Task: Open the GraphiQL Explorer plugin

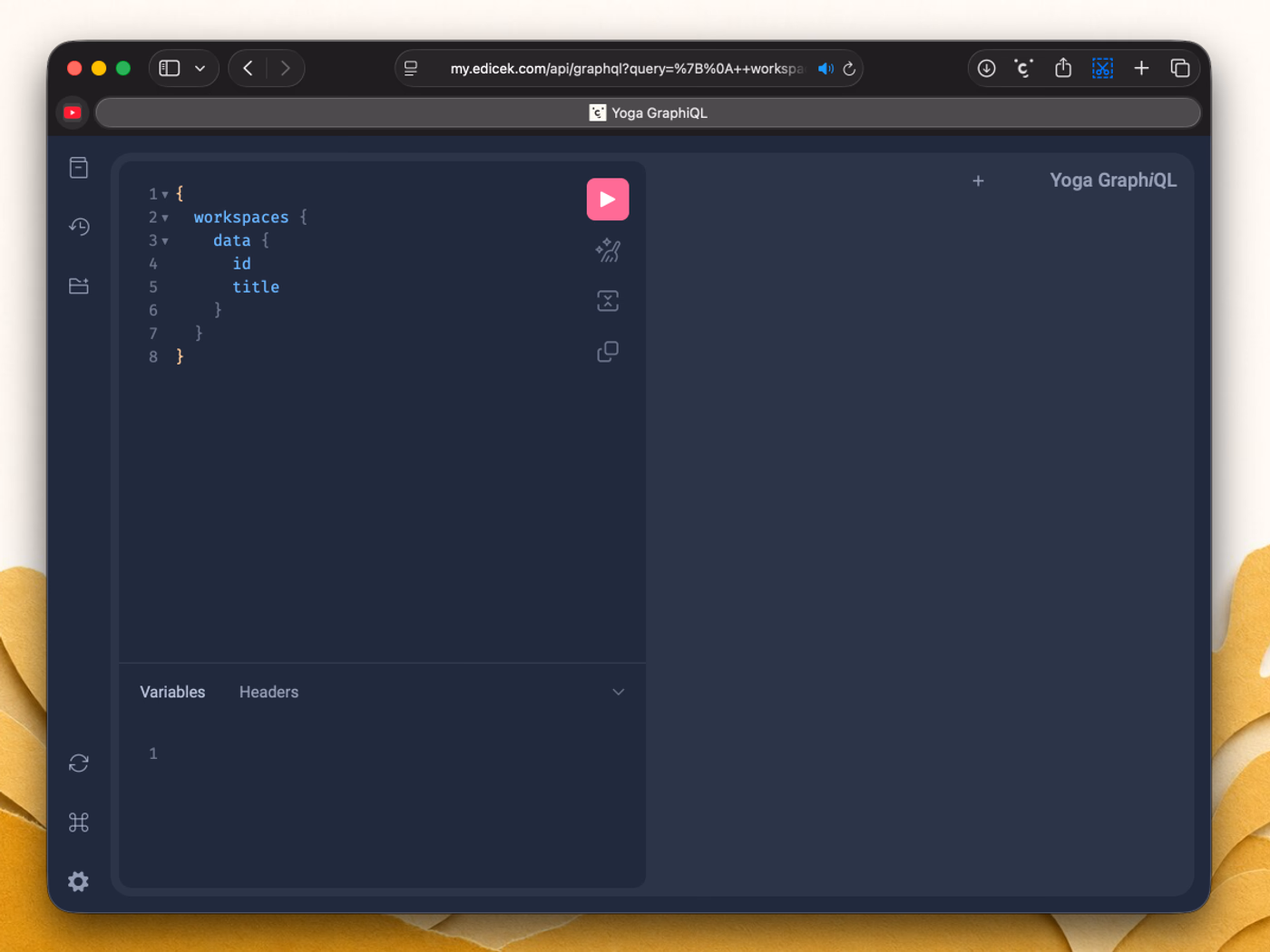Action: pyautogui.click(x=79, y=286)
